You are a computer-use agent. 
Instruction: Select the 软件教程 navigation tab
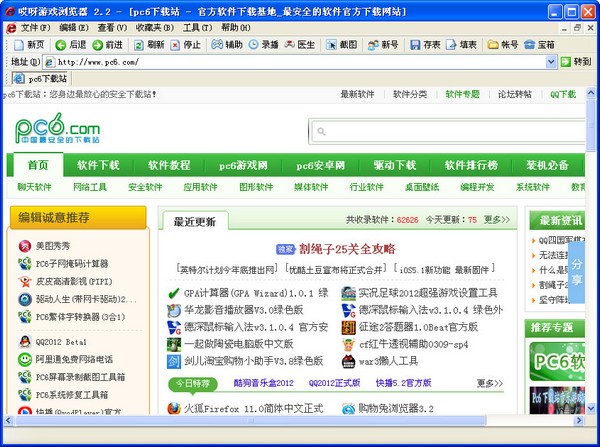point(169,165)
